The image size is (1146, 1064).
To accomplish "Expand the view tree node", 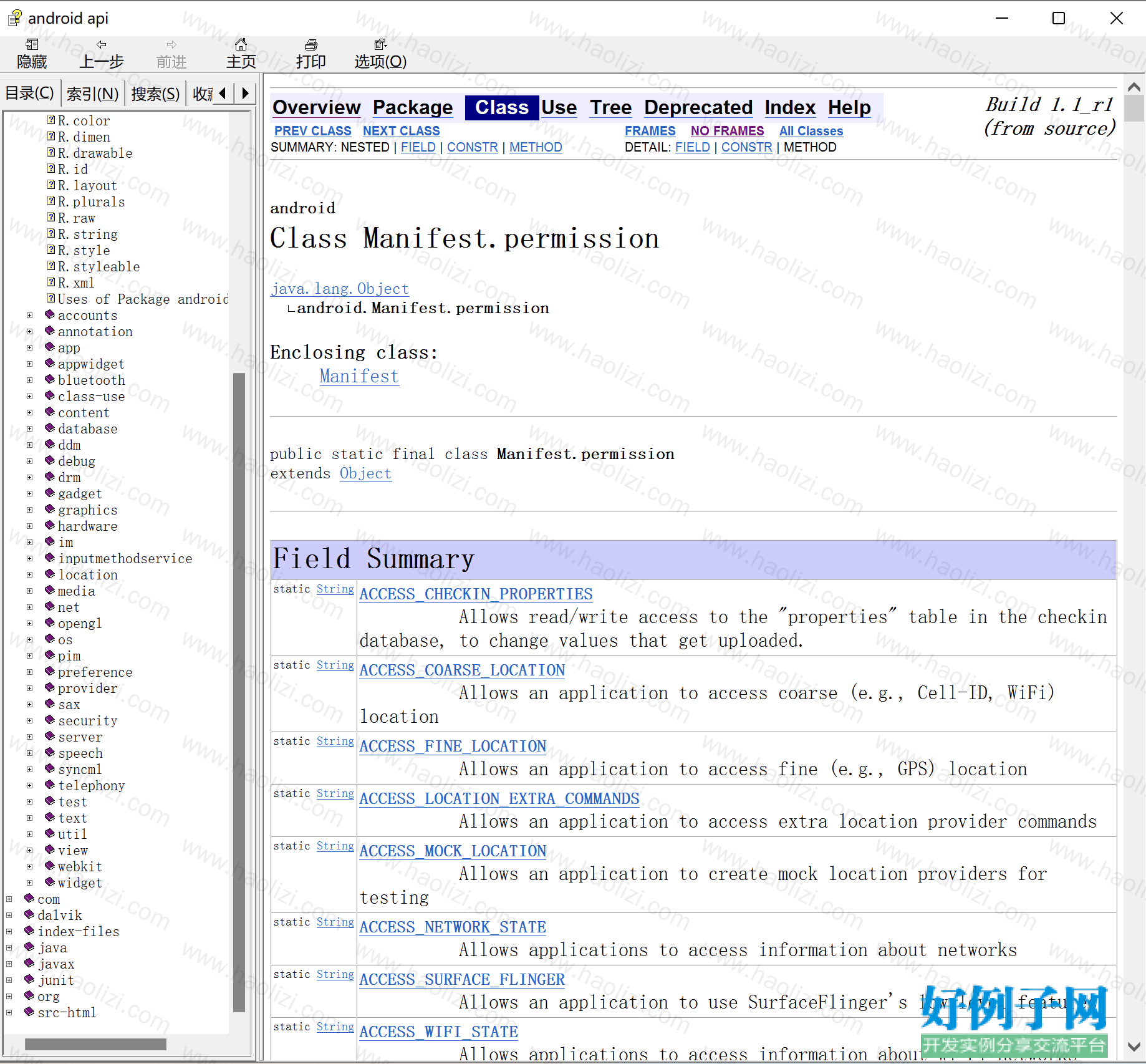I will point(29,851).
